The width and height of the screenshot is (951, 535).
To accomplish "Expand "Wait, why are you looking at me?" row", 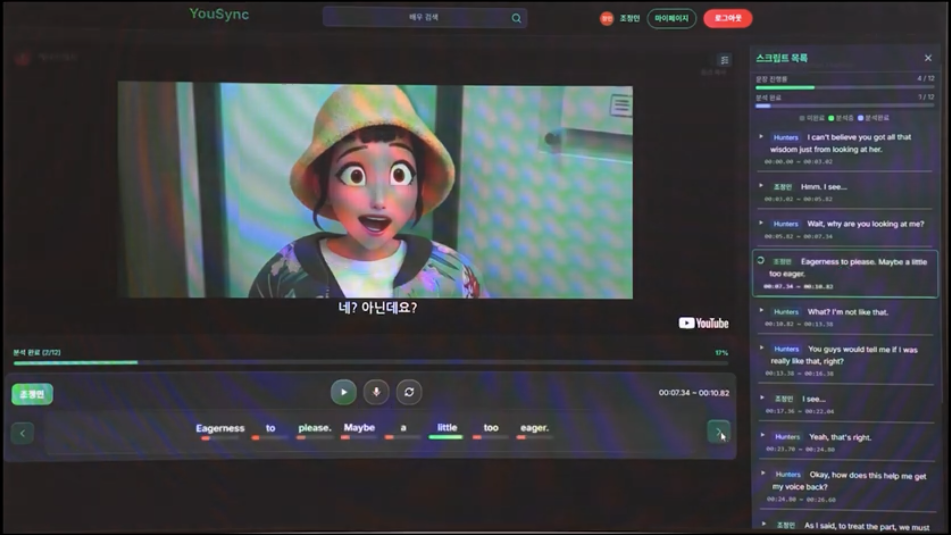I will (x=761, y=223).
